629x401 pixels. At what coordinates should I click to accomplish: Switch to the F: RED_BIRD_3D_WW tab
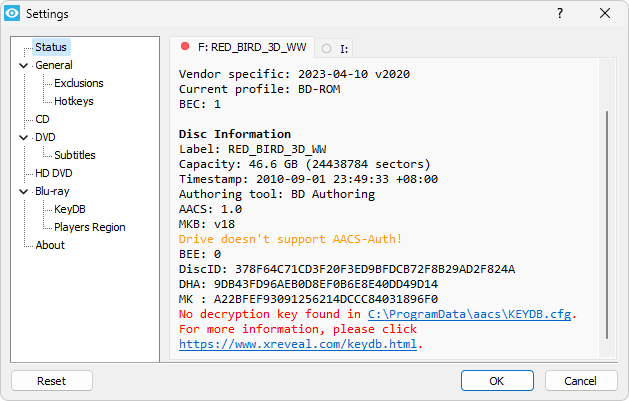[242, 47]
